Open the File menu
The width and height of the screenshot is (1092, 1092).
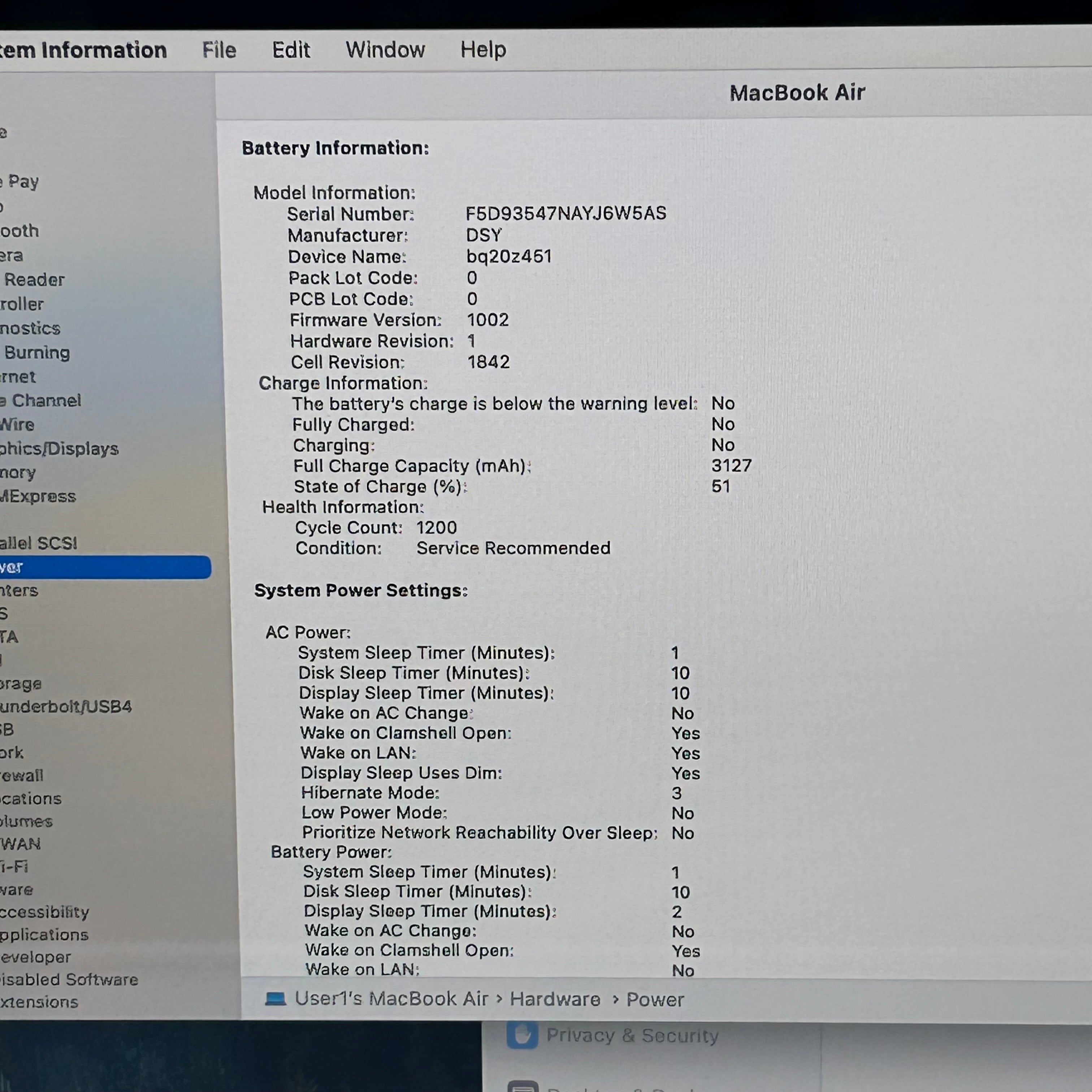219,50
